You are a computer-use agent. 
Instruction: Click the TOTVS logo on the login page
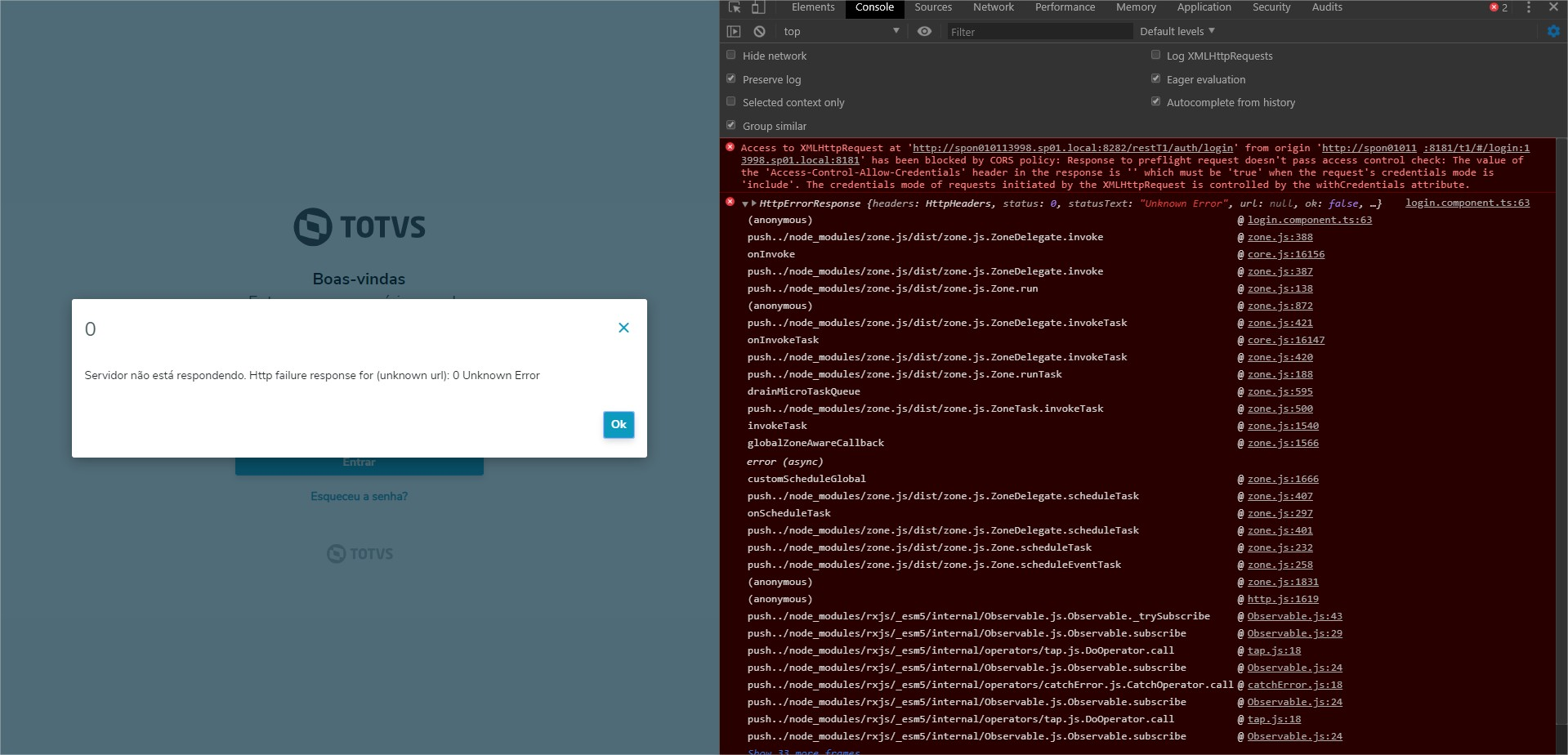[360, 226]
